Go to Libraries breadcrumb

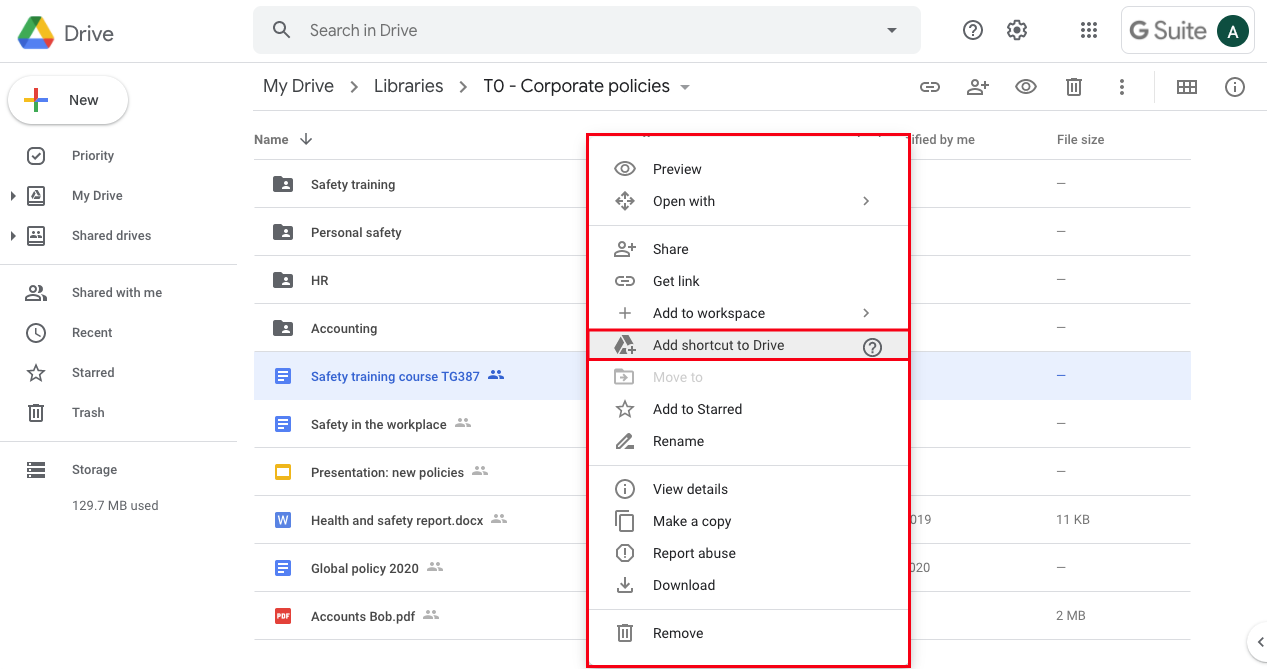point(408,86)
